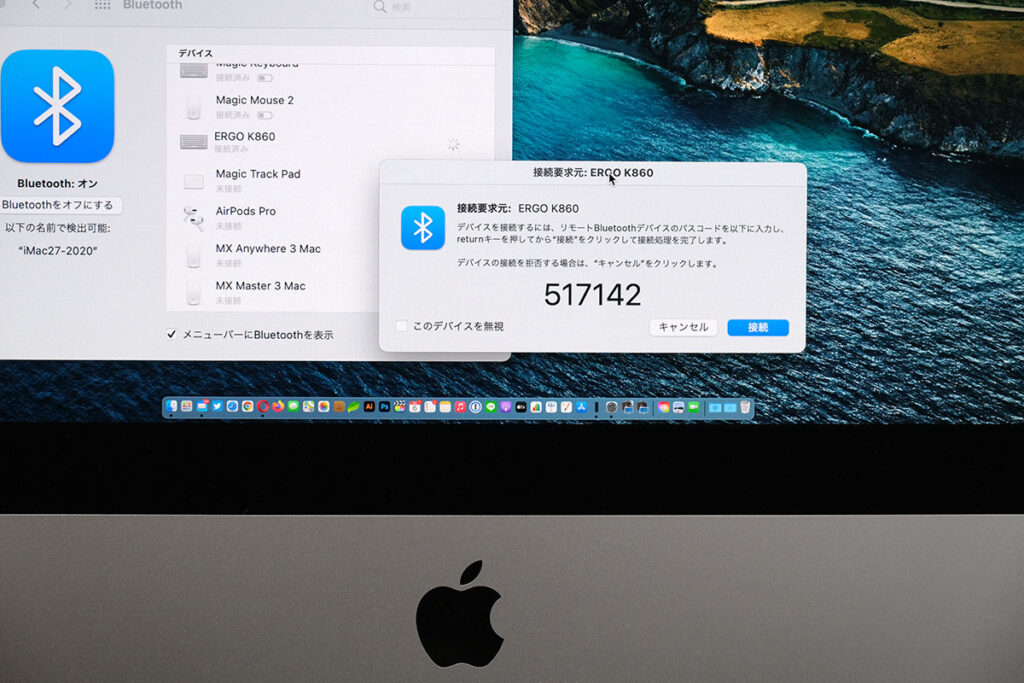
Task: Click the 接続 button in dialog
Action: click(758, 327)
